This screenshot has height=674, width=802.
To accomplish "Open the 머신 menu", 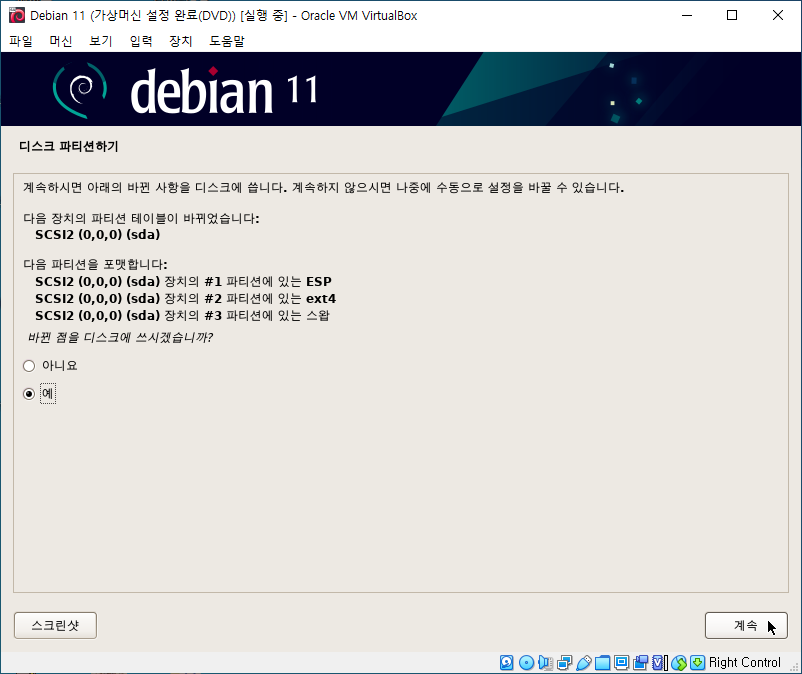I will tap(61, 41).
